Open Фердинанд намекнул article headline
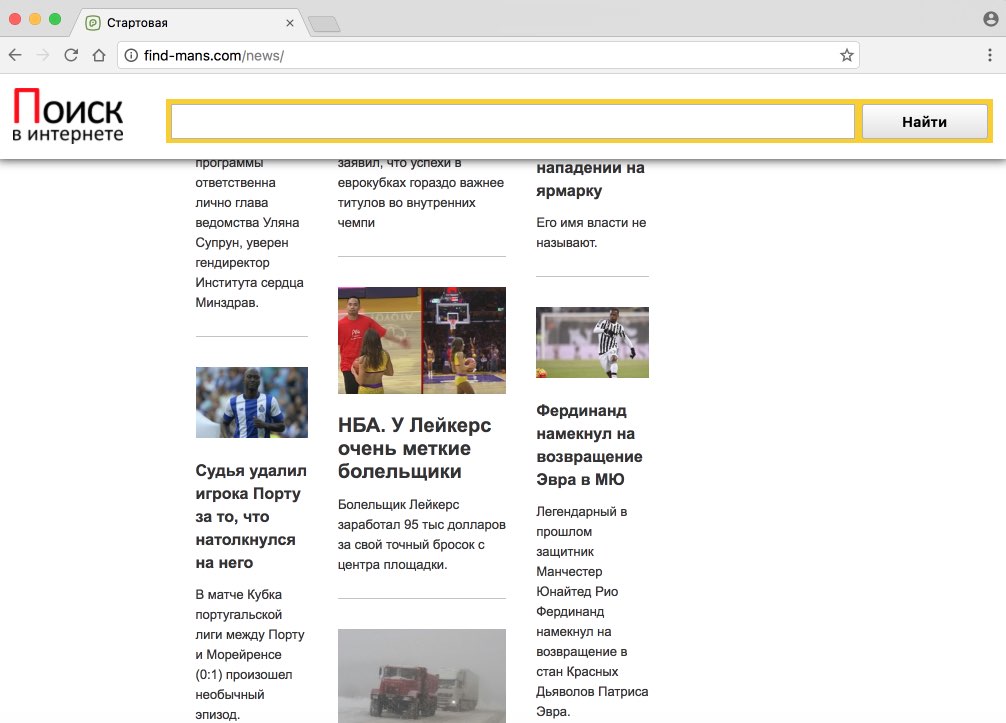The height and width of the screenshot is (723, 1006). 590,445
